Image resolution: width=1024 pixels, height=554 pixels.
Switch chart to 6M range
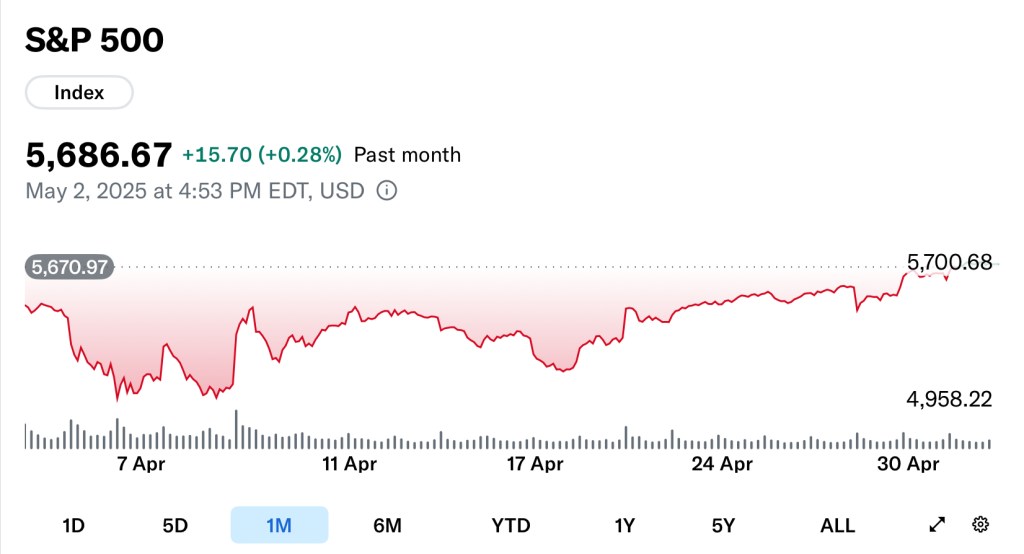pyautogui.click(x=387, y=525)
